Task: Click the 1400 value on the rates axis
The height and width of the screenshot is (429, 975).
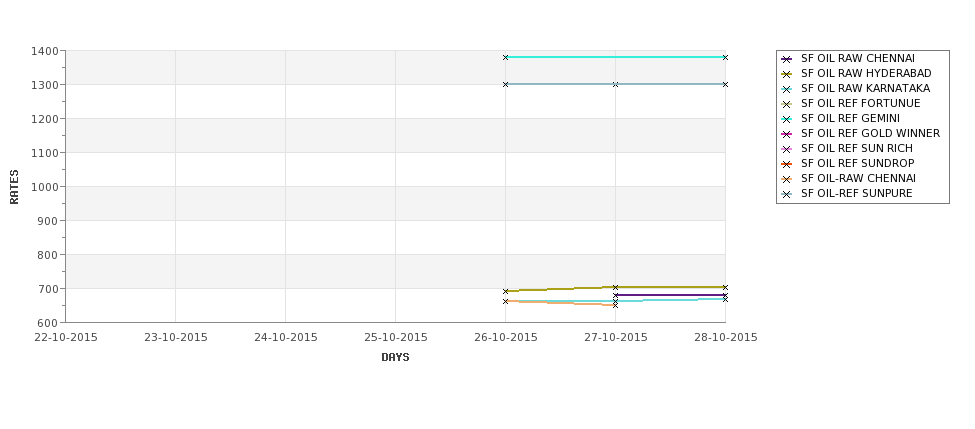Action: 44,51
